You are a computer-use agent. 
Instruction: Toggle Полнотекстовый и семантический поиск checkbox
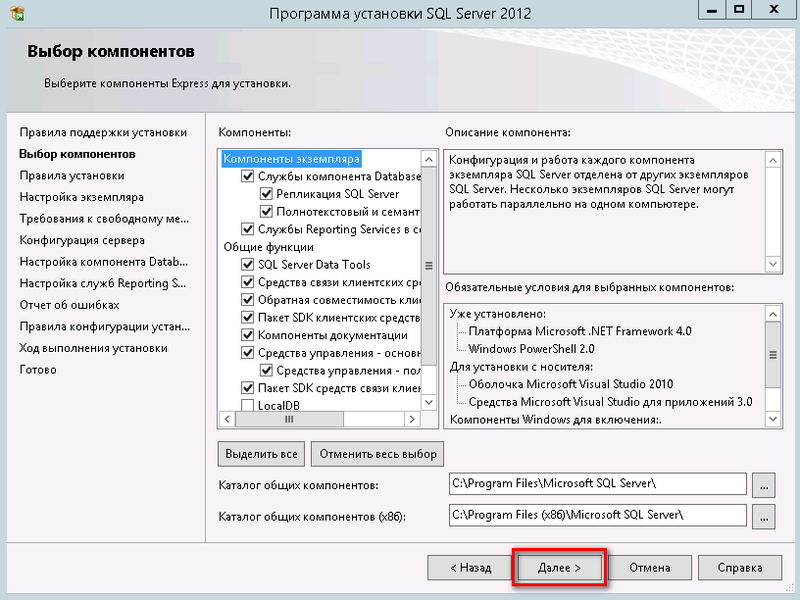[x=266, y=212]
